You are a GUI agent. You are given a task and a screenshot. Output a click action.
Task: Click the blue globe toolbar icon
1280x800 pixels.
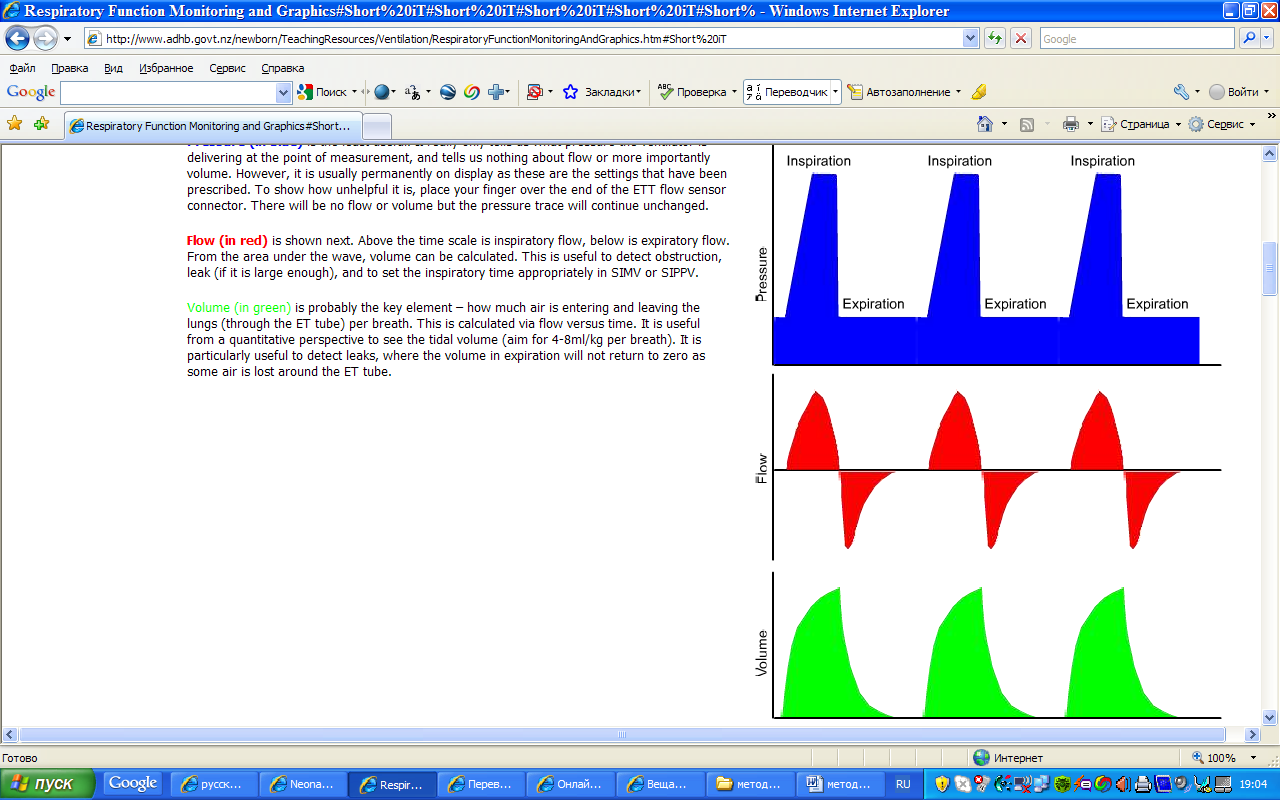click(382, 92)
